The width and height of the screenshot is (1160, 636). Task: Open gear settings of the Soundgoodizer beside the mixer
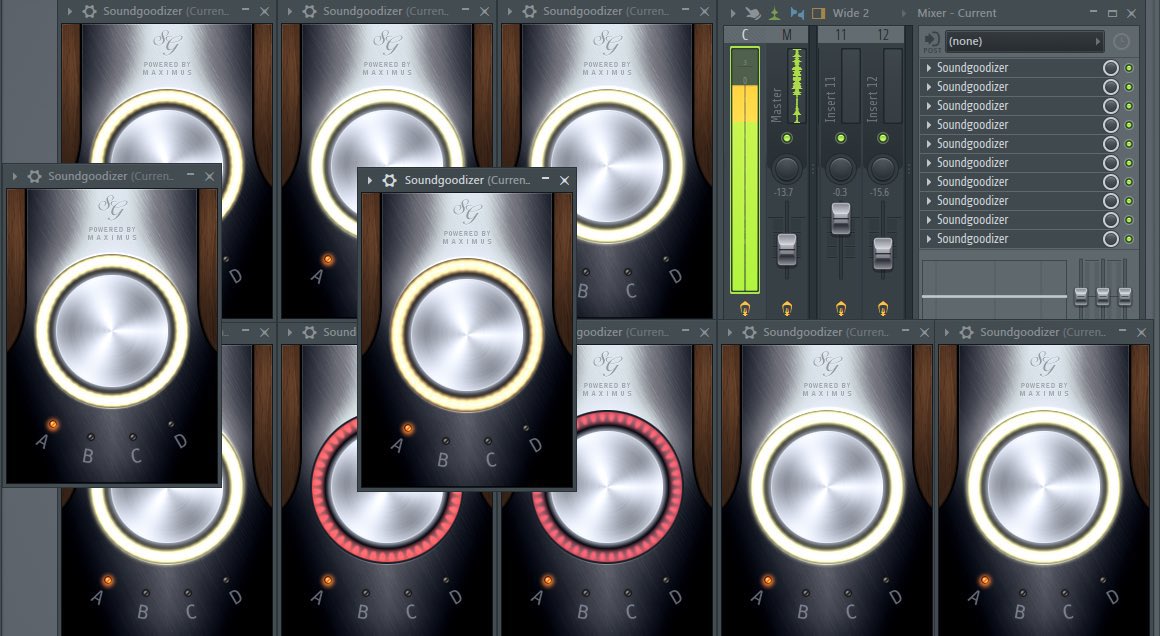point(529,11)
